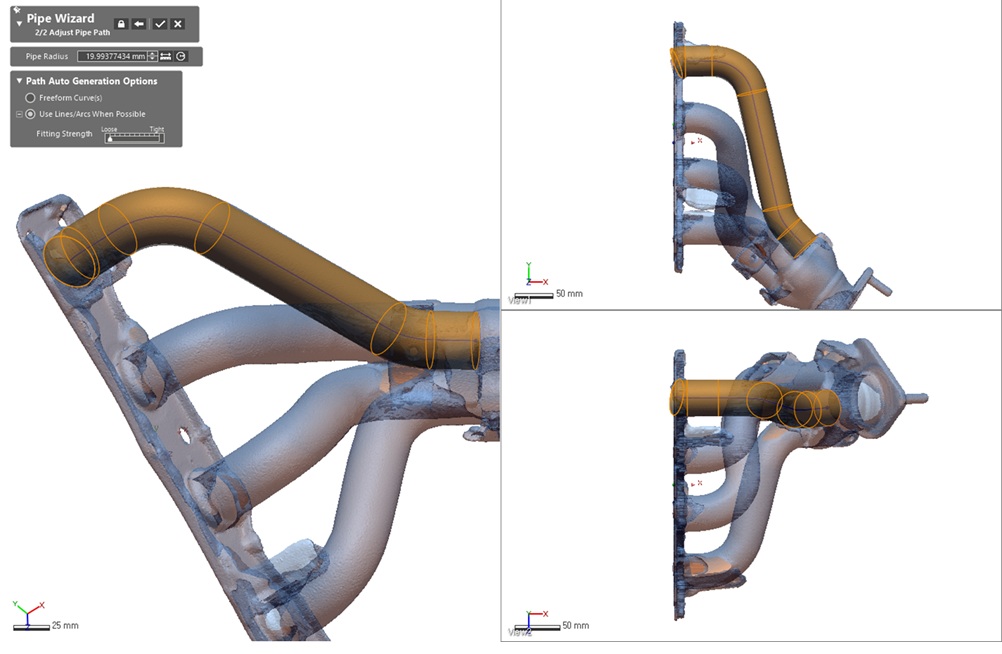Confirm the pipe path with the checkmark button
Image resolution: width=1002 pixels, height=654 pixels.
coord(160,23)
